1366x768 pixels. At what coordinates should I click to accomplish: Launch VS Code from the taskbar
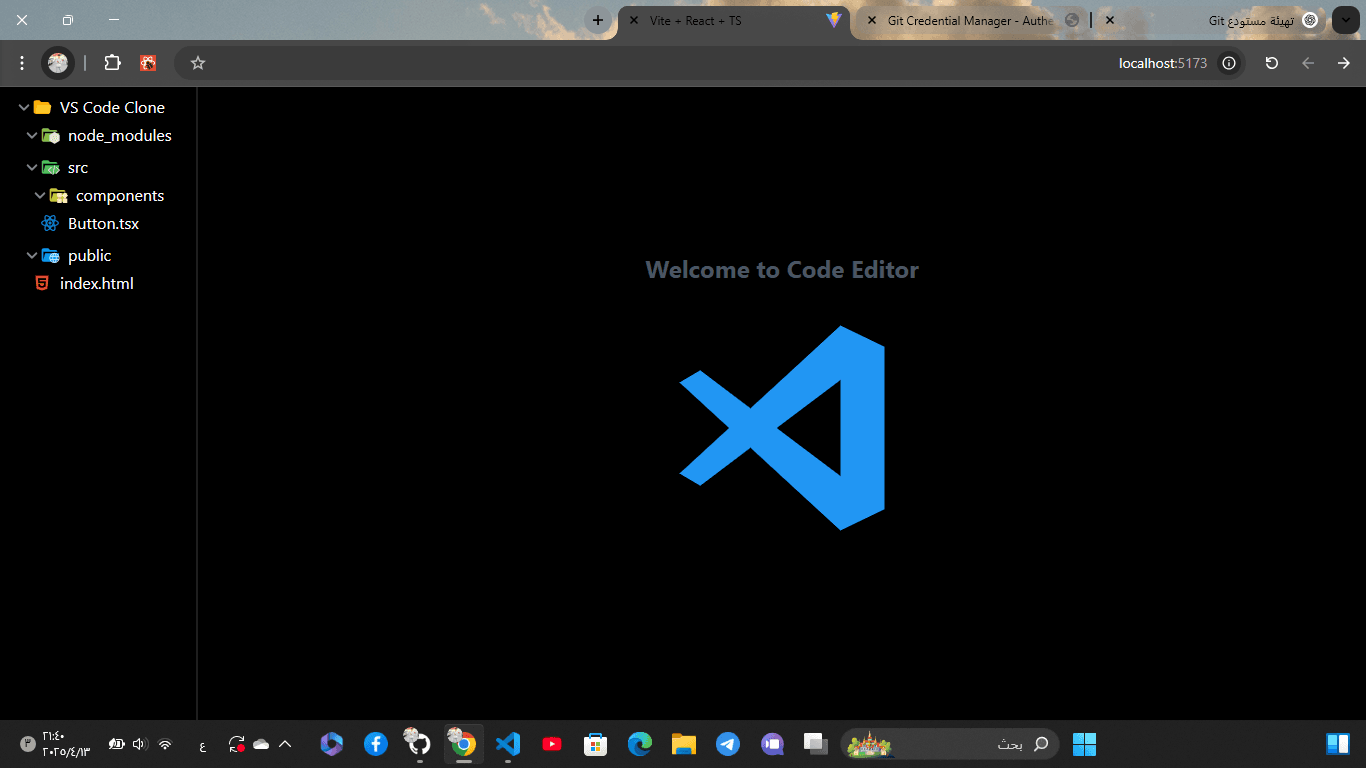coord(508,744)
